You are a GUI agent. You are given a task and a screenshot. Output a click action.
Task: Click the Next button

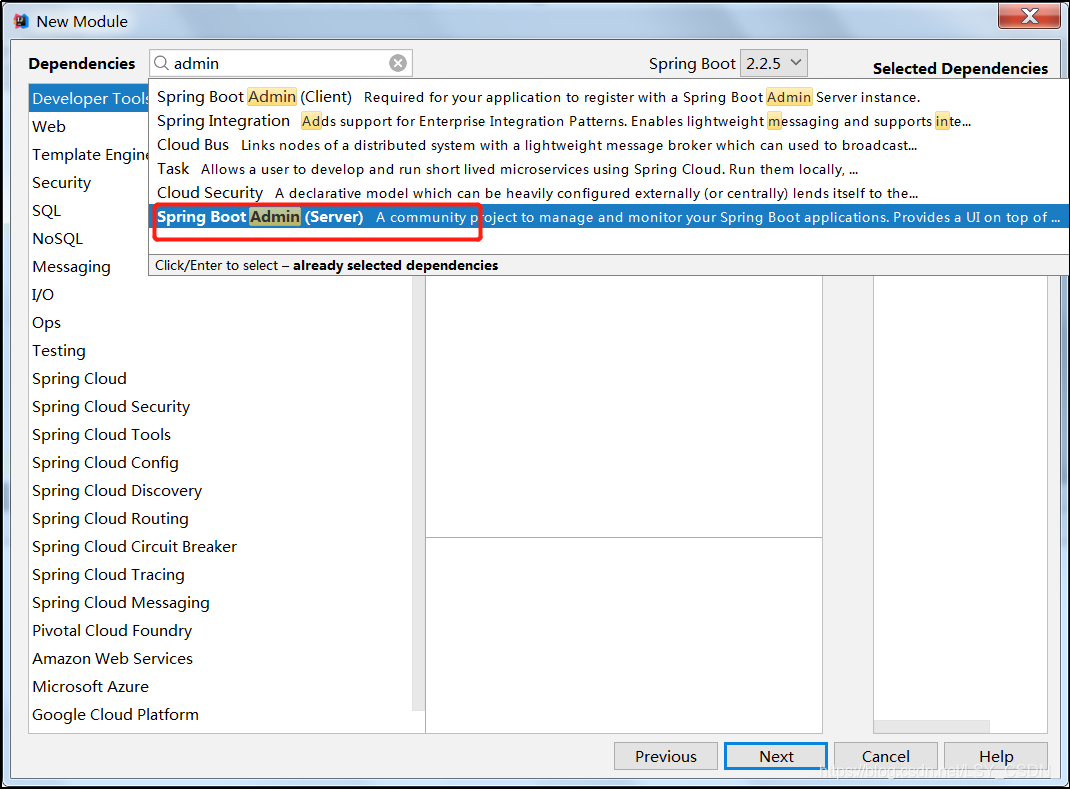click(776, 756)
